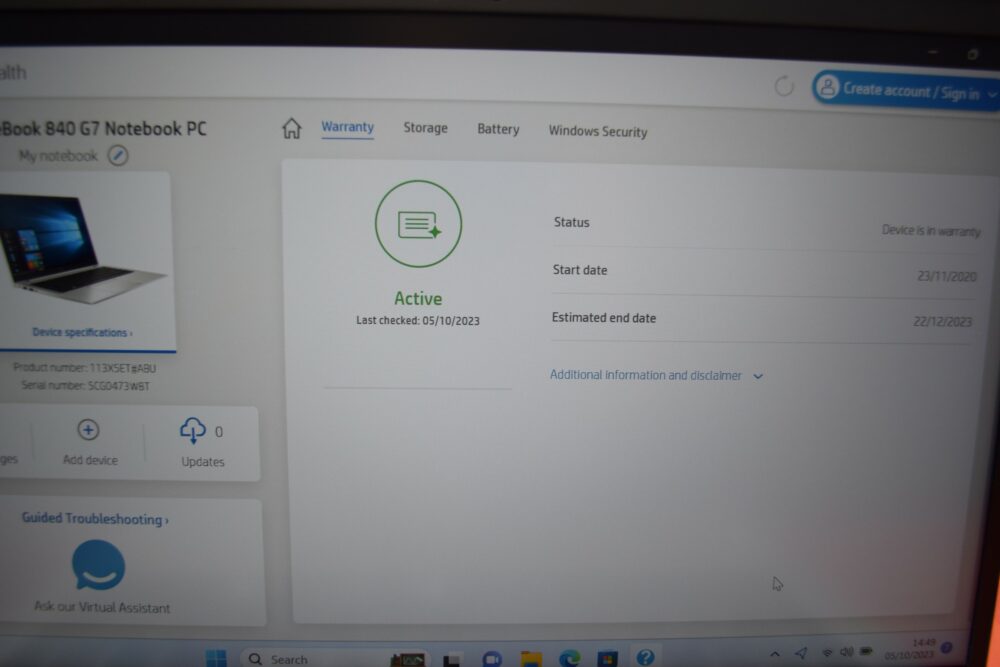Open the Virtual Assistant chat bubble icon
1000x667 pixels.
click(x=98, y=565)
